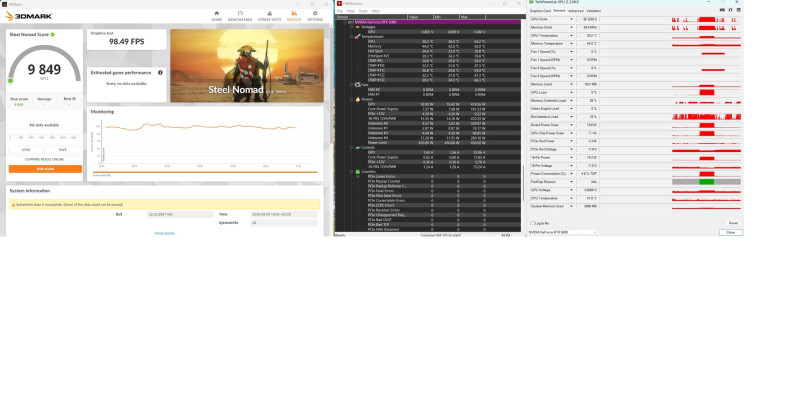Click the Show details link in 3DMark
Viewport: 800px width, 415px height.
[x=164, y=233]
